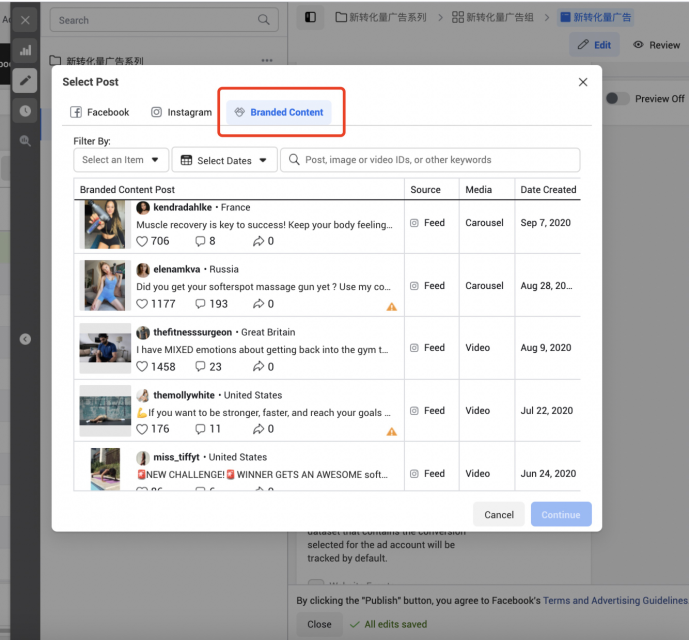The height and width of the screenshot is (640, 689).
Task: Select thefitnesssurgeon video thumbnail
Action: tap(105, 348)
